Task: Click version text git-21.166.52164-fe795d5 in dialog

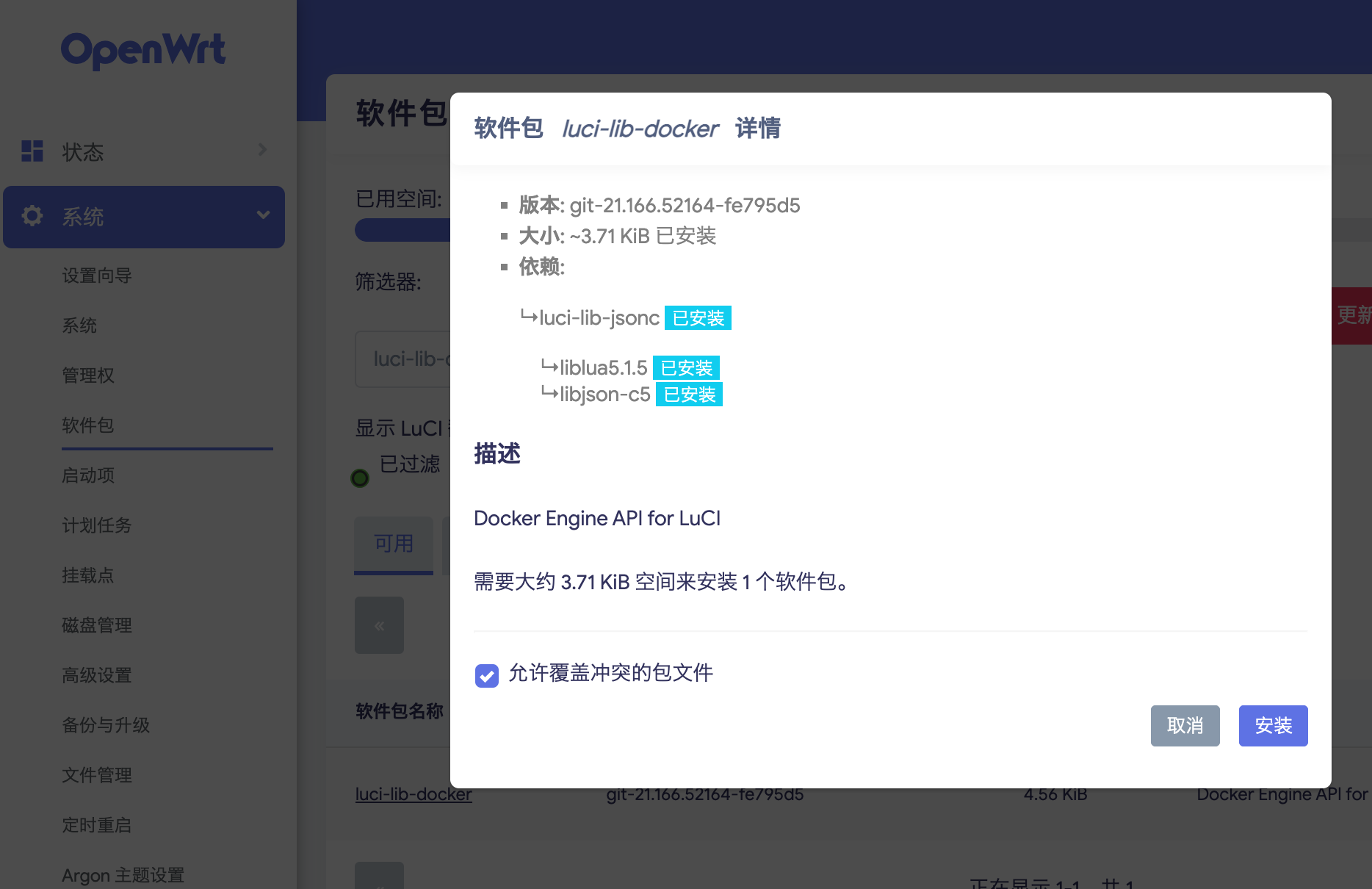Action: coord(685,206)
